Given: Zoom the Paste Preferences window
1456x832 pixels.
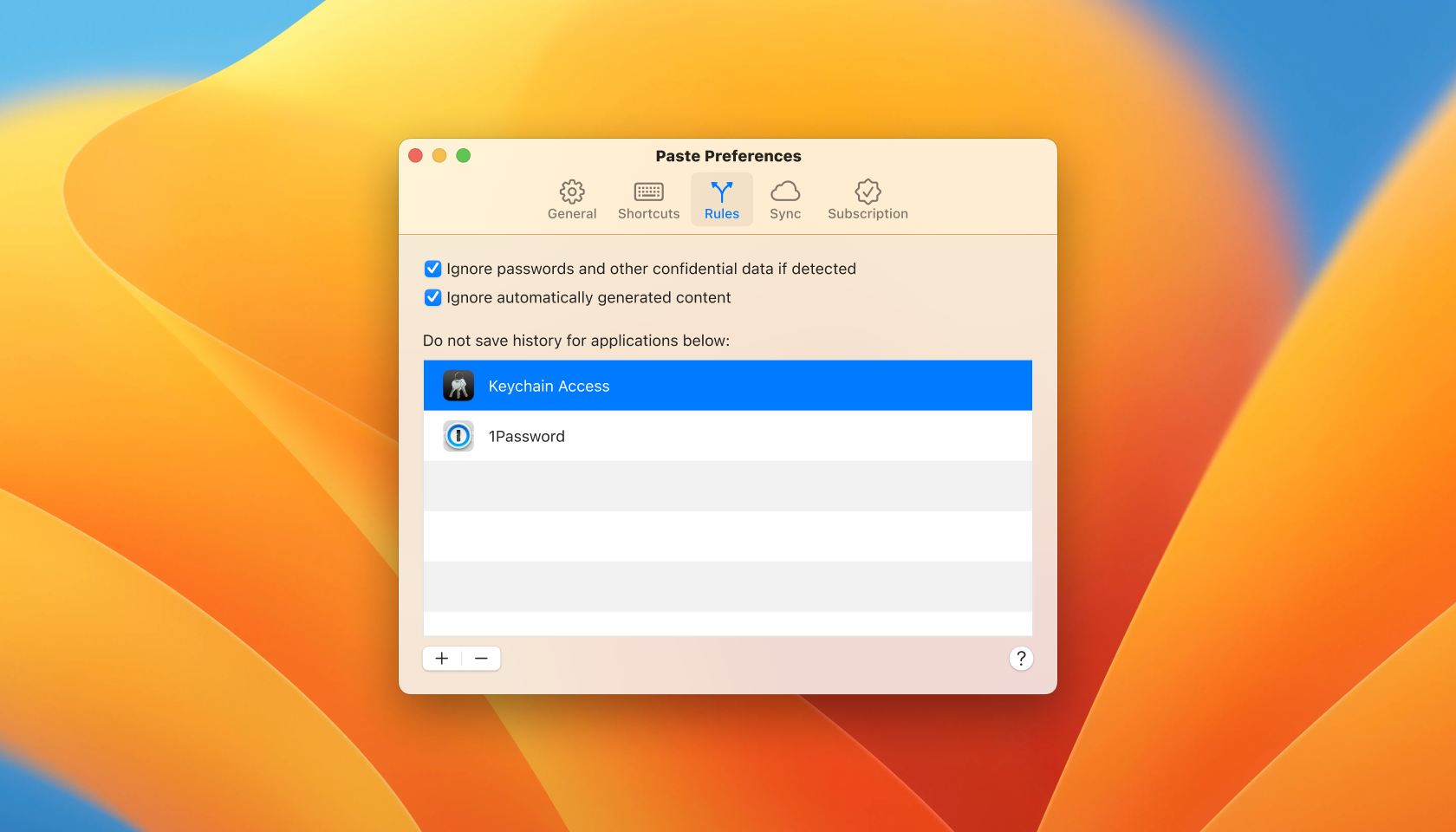Looking at the screenshot, I should pyautogui.click(x=464, y=155).
